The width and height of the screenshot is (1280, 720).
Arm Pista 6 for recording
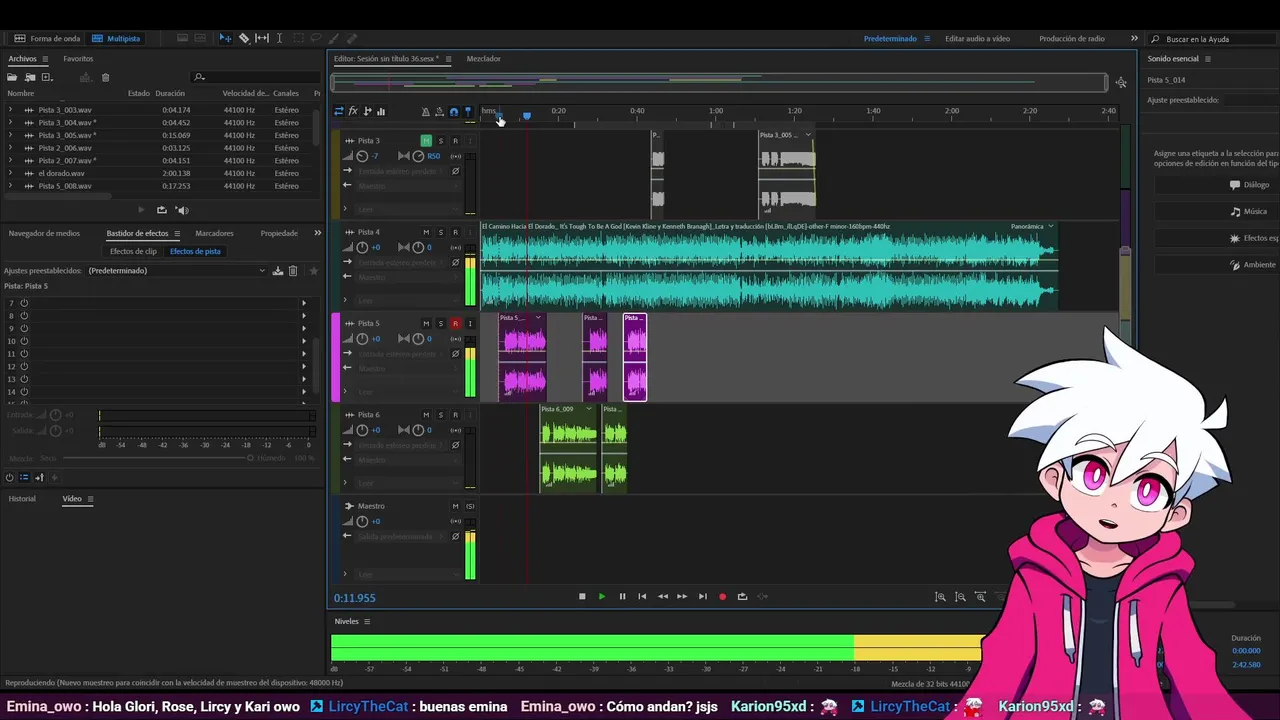(x=455, y=414)
